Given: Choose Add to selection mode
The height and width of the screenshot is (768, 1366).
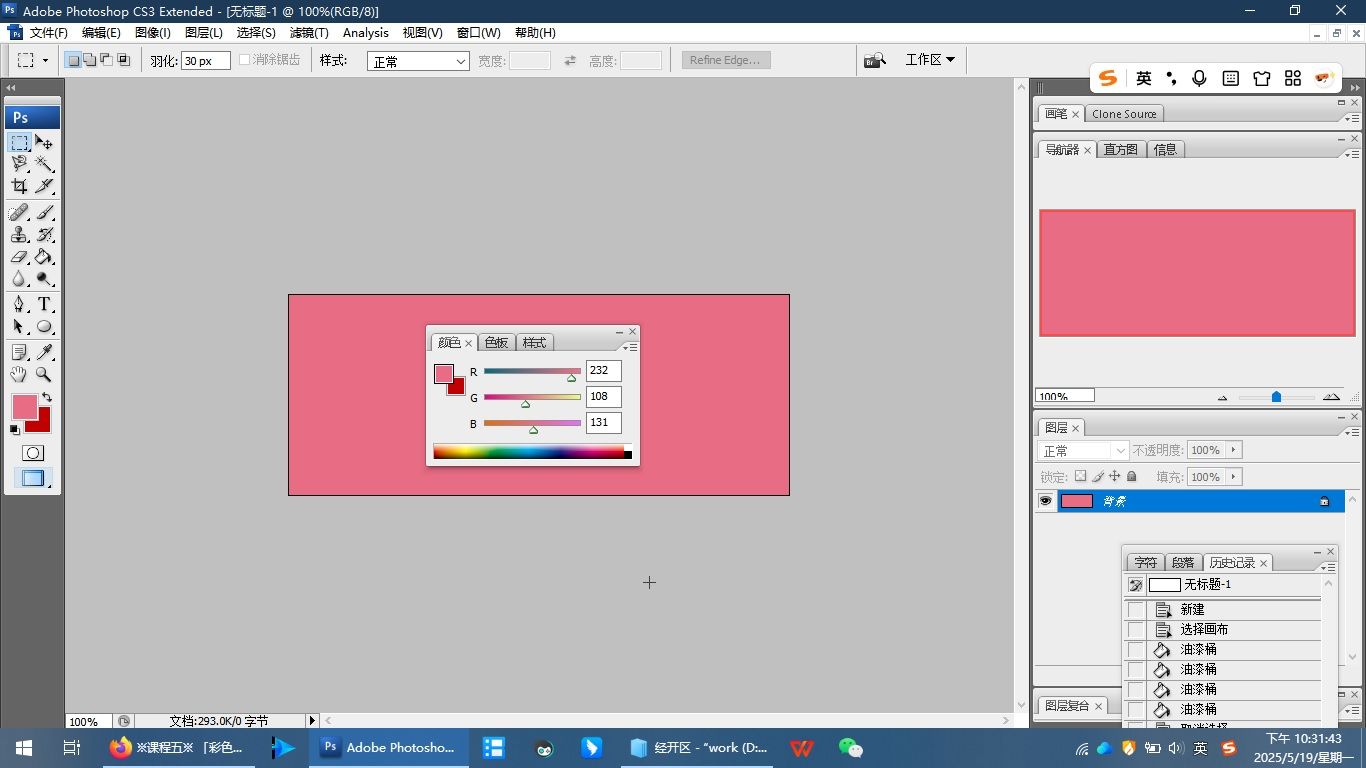Looking at the screenshot, I should (x=89, y=60).
